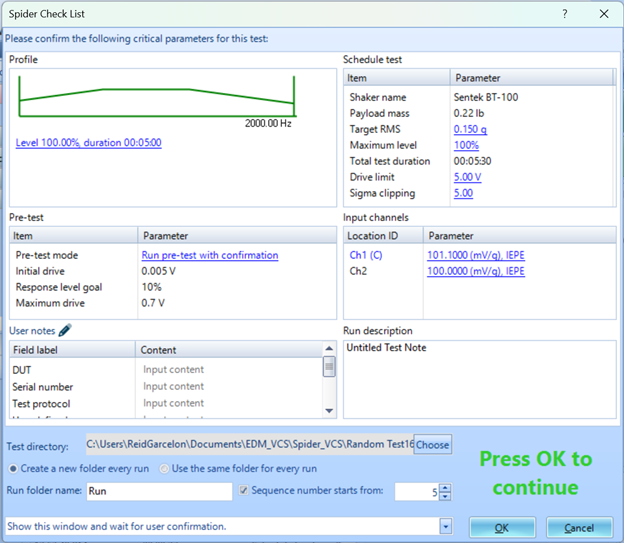624x543 pixels.
Task: Click the Run folder name input field
Action: pos(160,491)
